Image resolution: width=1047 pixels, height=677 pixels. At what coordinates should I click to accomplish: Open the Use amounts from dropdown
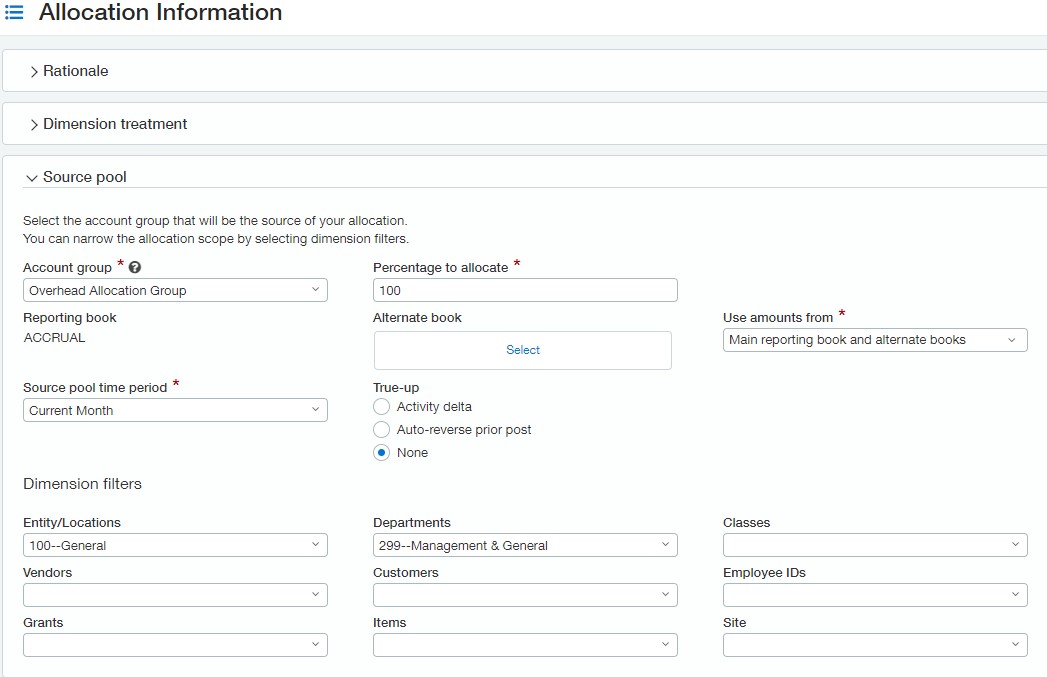(x=875, y=340)
